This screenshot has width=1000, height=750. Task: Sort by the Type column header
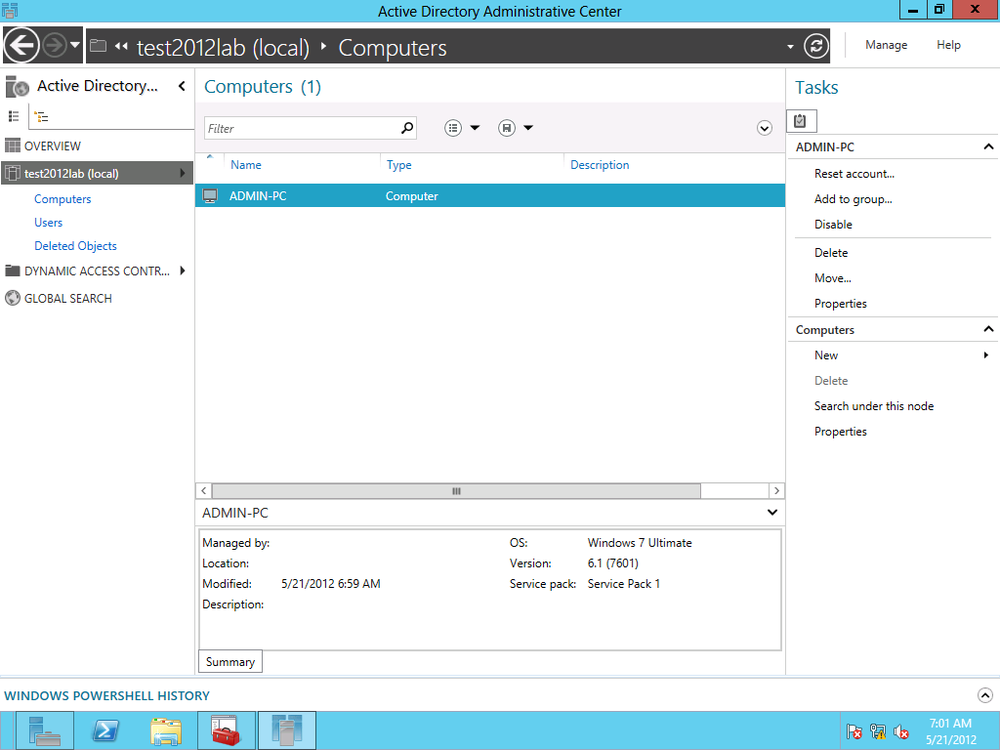399,165
